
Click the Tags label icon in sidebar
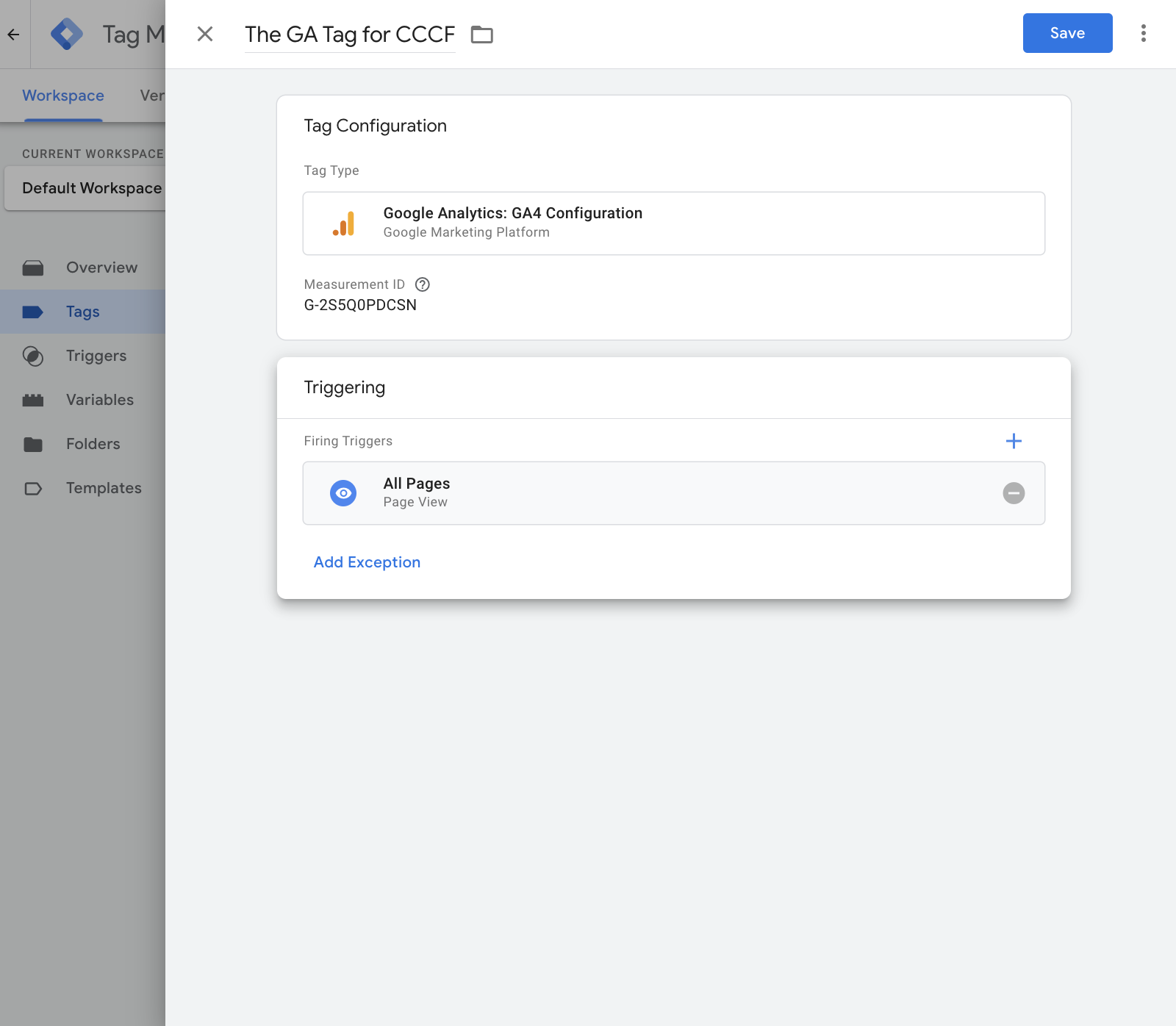coord(33,312)
